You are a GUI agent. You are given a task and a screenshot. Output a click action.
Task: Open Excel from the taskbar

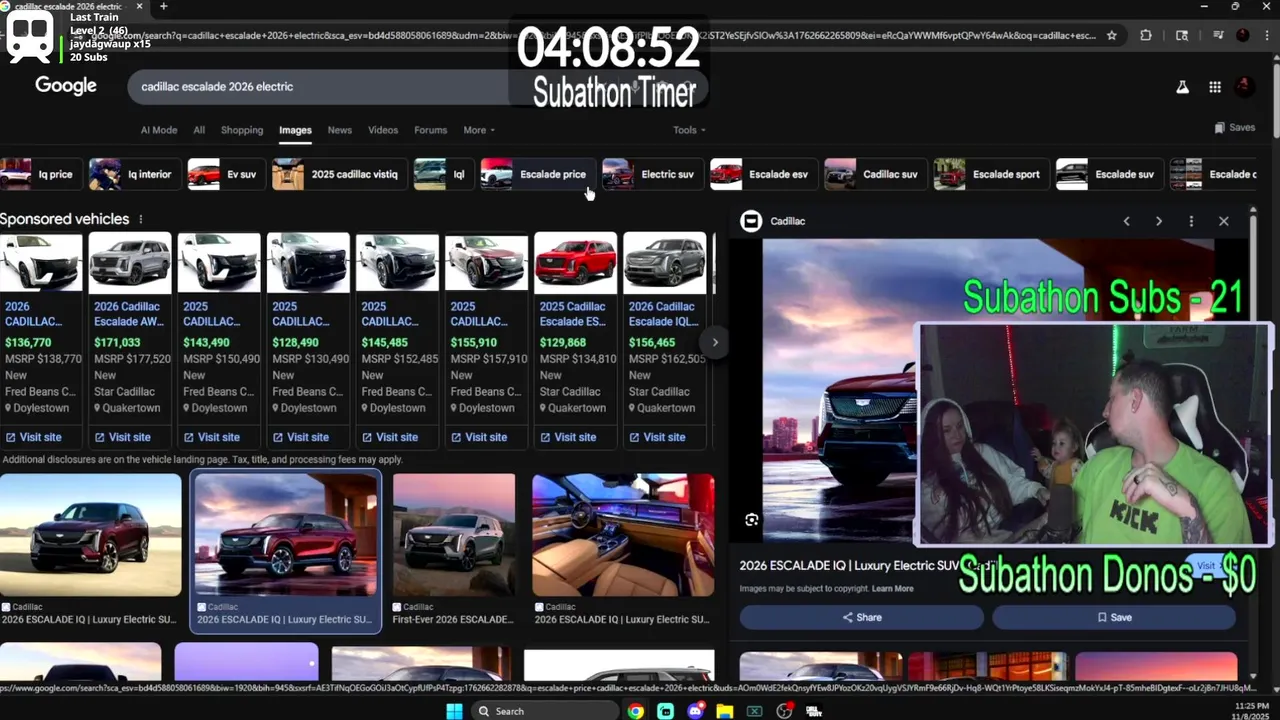[x=754, y=711]
